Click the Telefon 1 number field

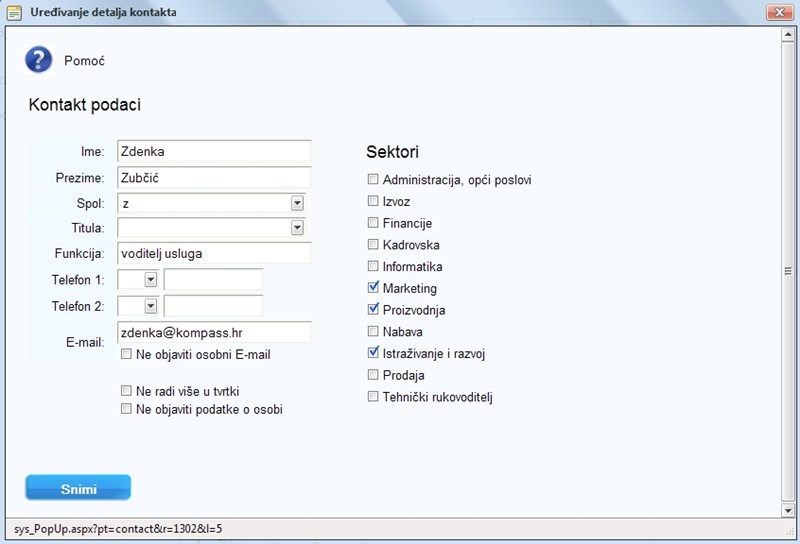pos(213,280)
